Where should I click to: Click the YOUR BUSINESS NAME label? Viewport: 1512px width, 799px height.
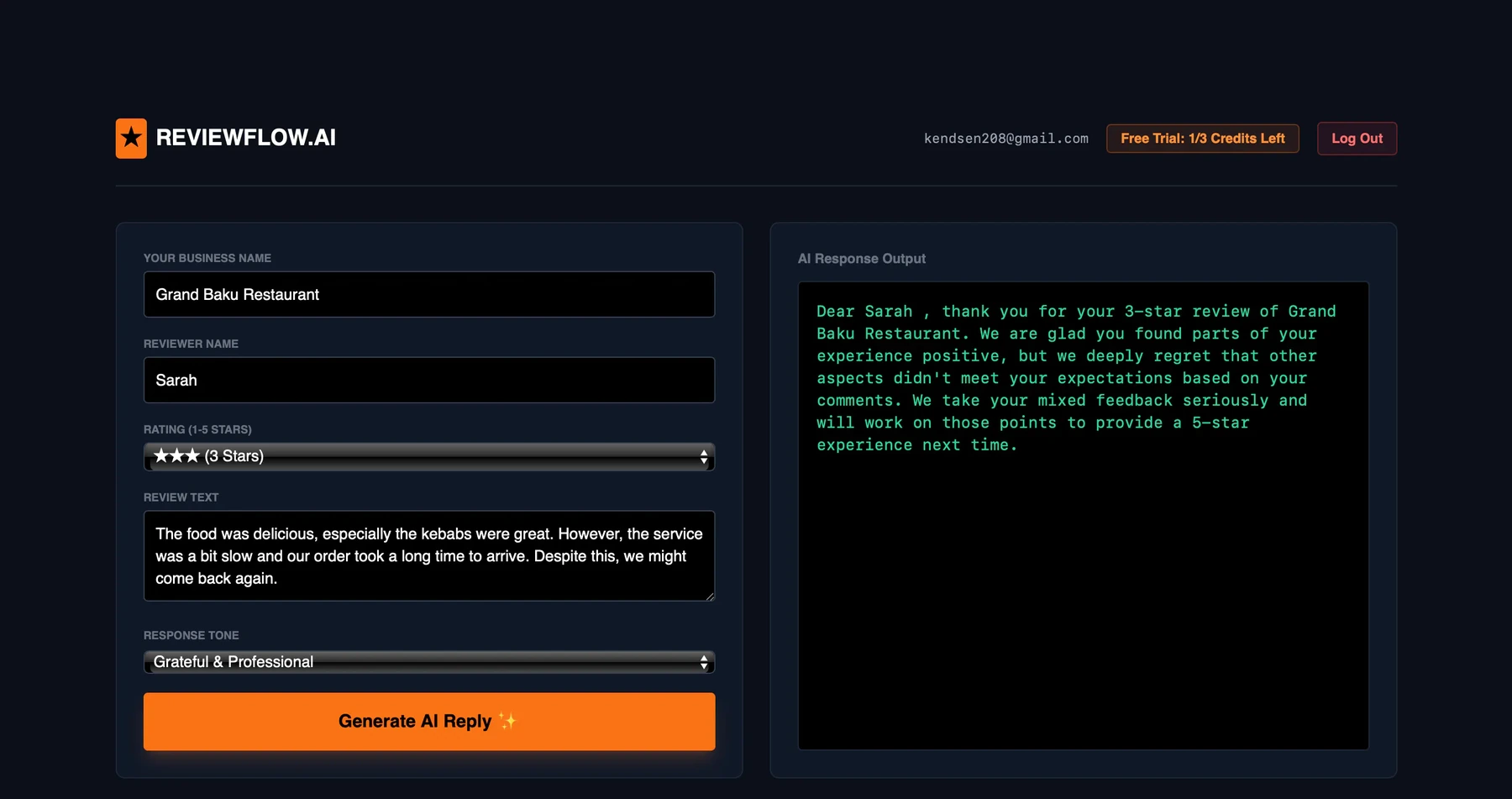point(207,258)
